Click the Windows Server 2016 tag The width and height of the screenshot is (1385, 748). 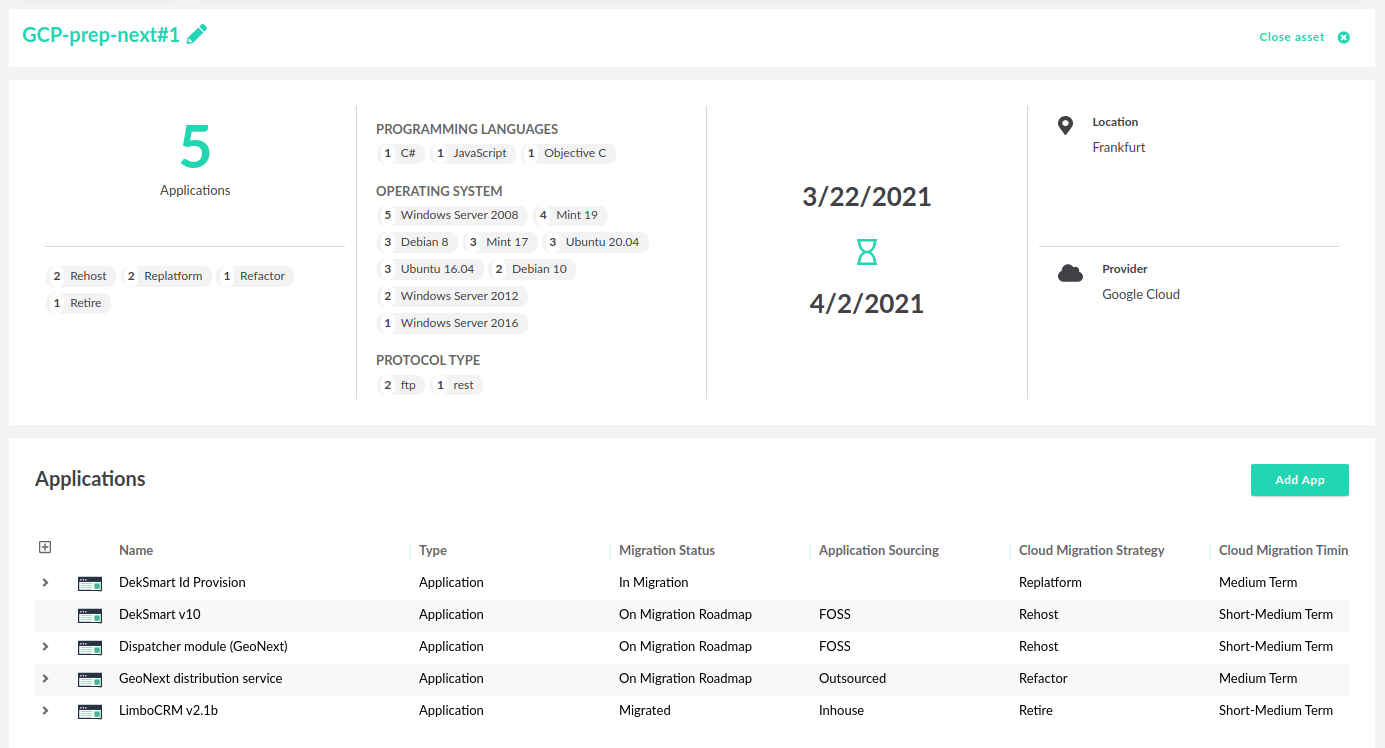[x=453, y=323]
